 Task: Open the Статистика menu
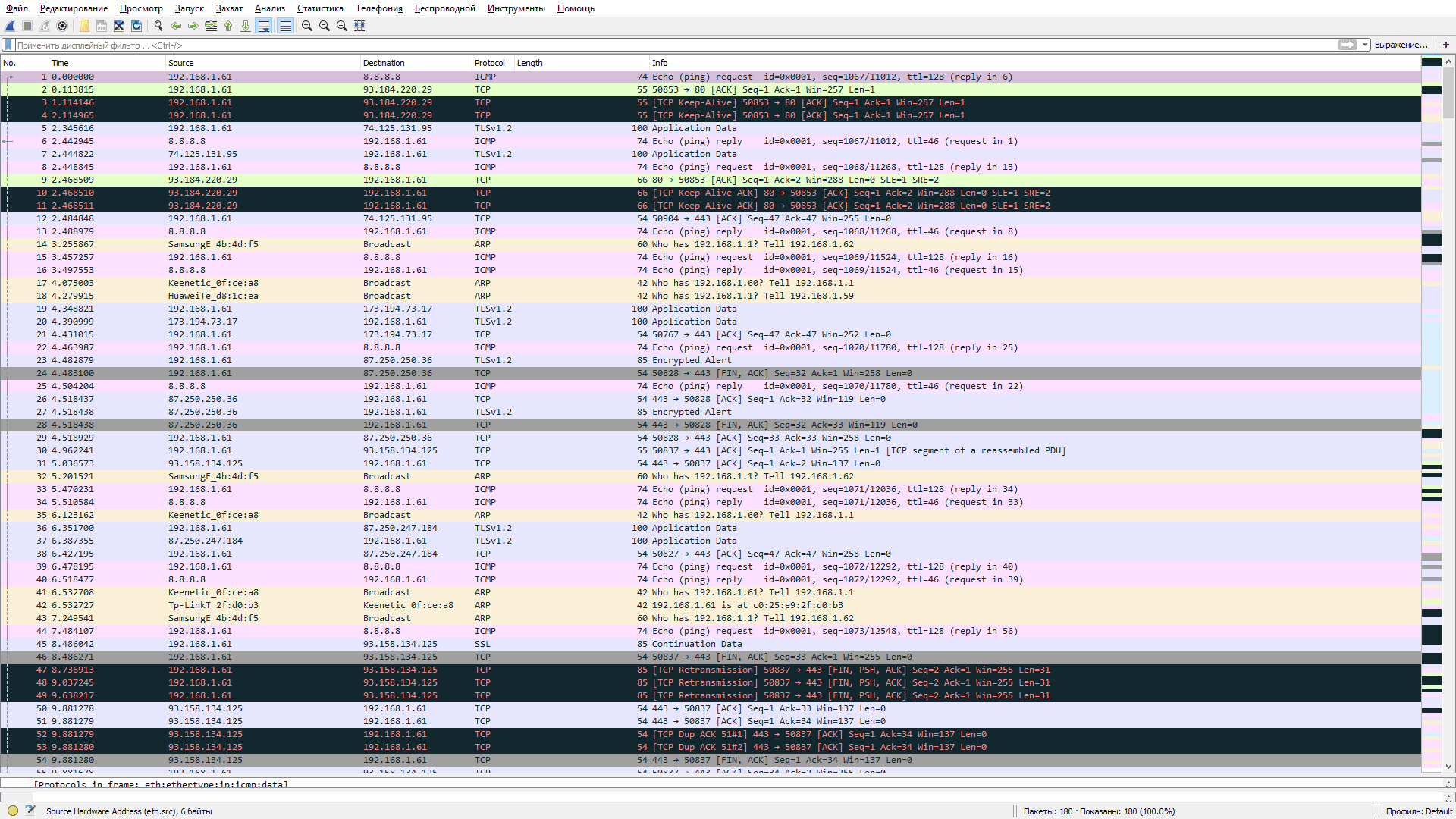point(319,8)
